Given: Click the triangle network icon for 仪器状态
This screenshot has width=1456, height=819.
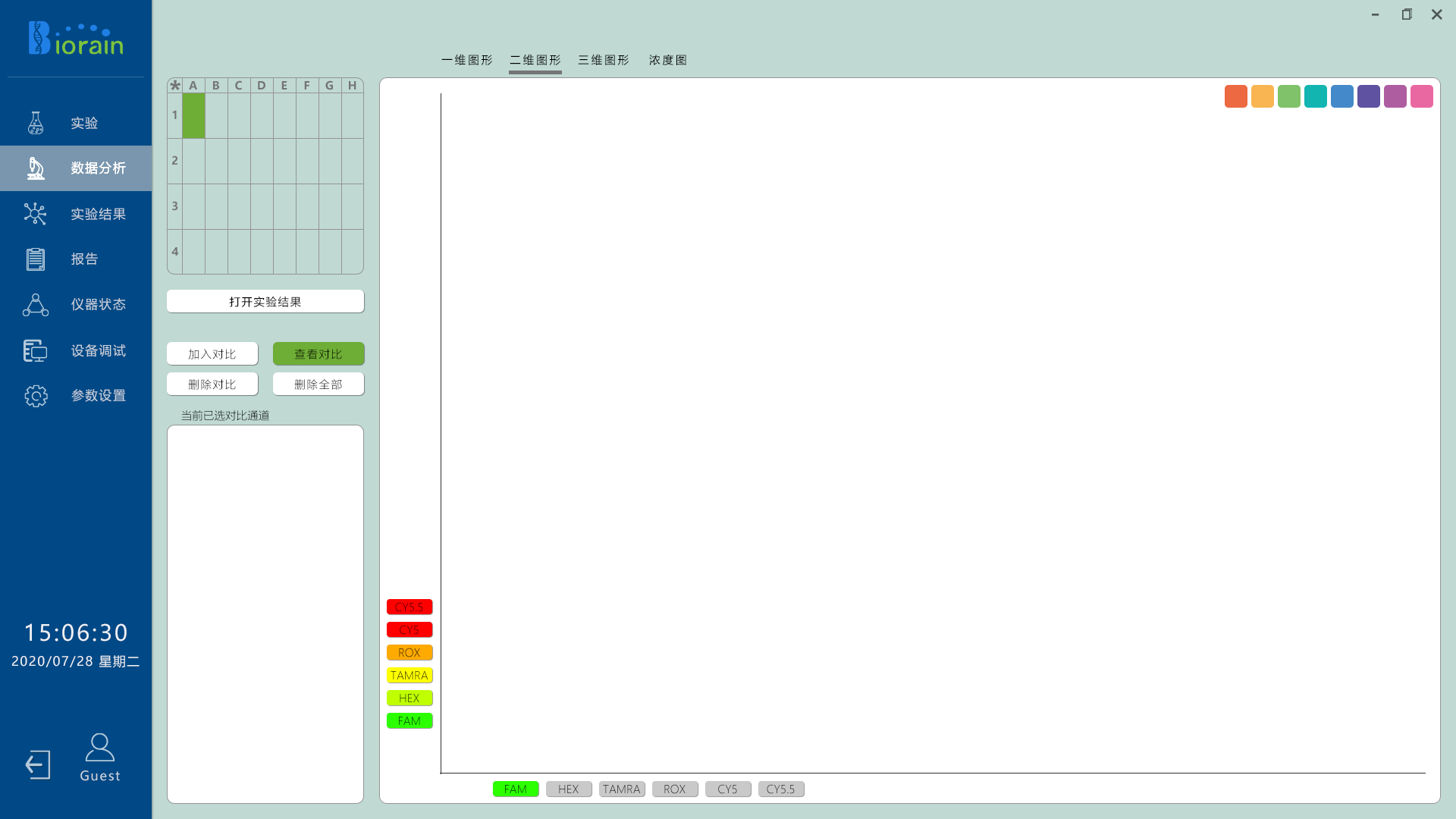Looking at the screenshot, I should [36, 305].
